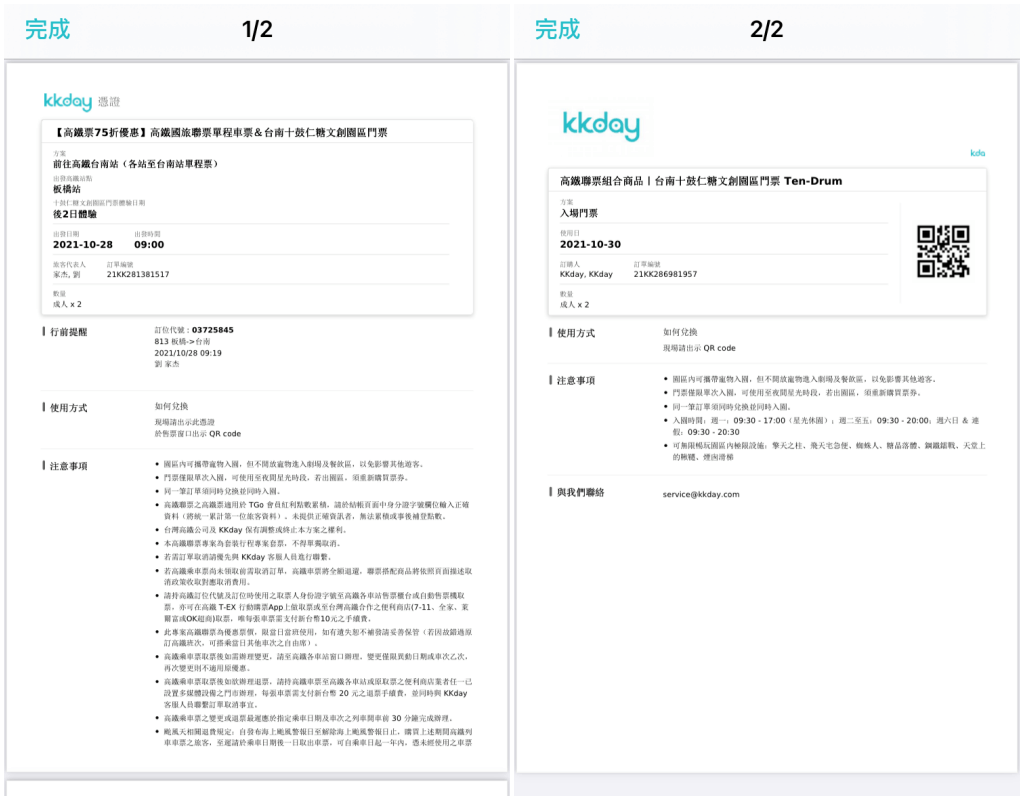The image size is (1024, 800).
Task: Click the 注意事項 heading on page 2
Action: 575,380
